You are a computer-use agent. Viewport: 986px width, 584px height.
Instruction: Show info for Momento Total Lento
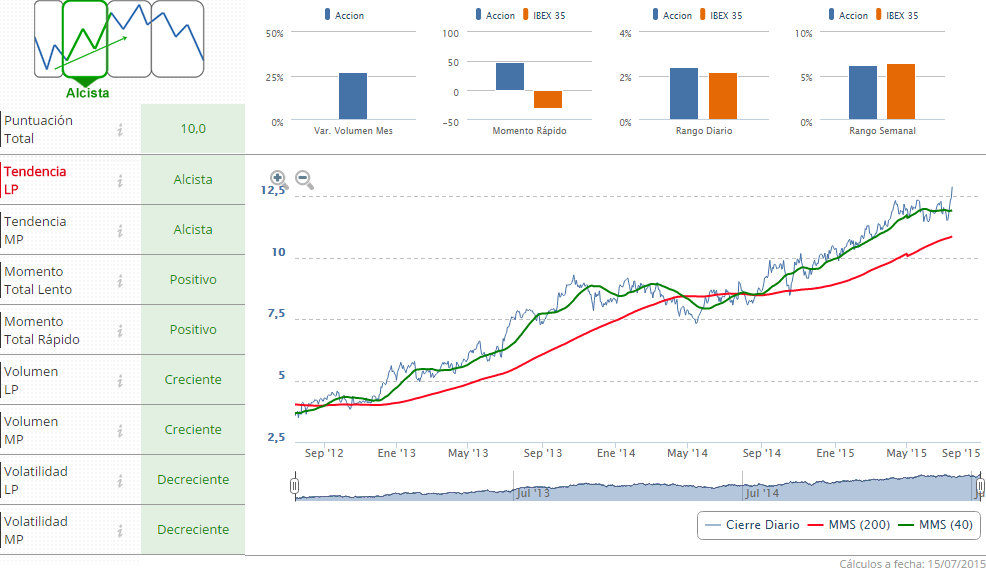tap(120, 280)
